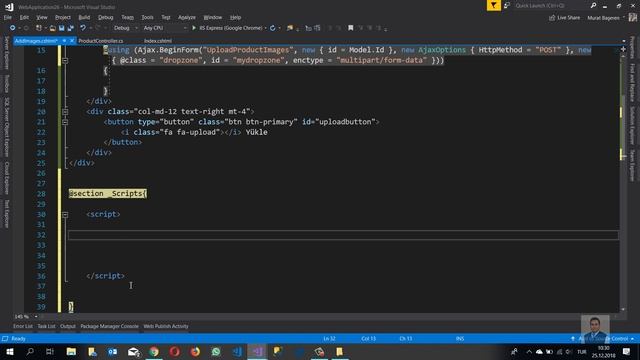640x360 pixels.
Task: Open the Edit menu
Action: coord(24,17)
